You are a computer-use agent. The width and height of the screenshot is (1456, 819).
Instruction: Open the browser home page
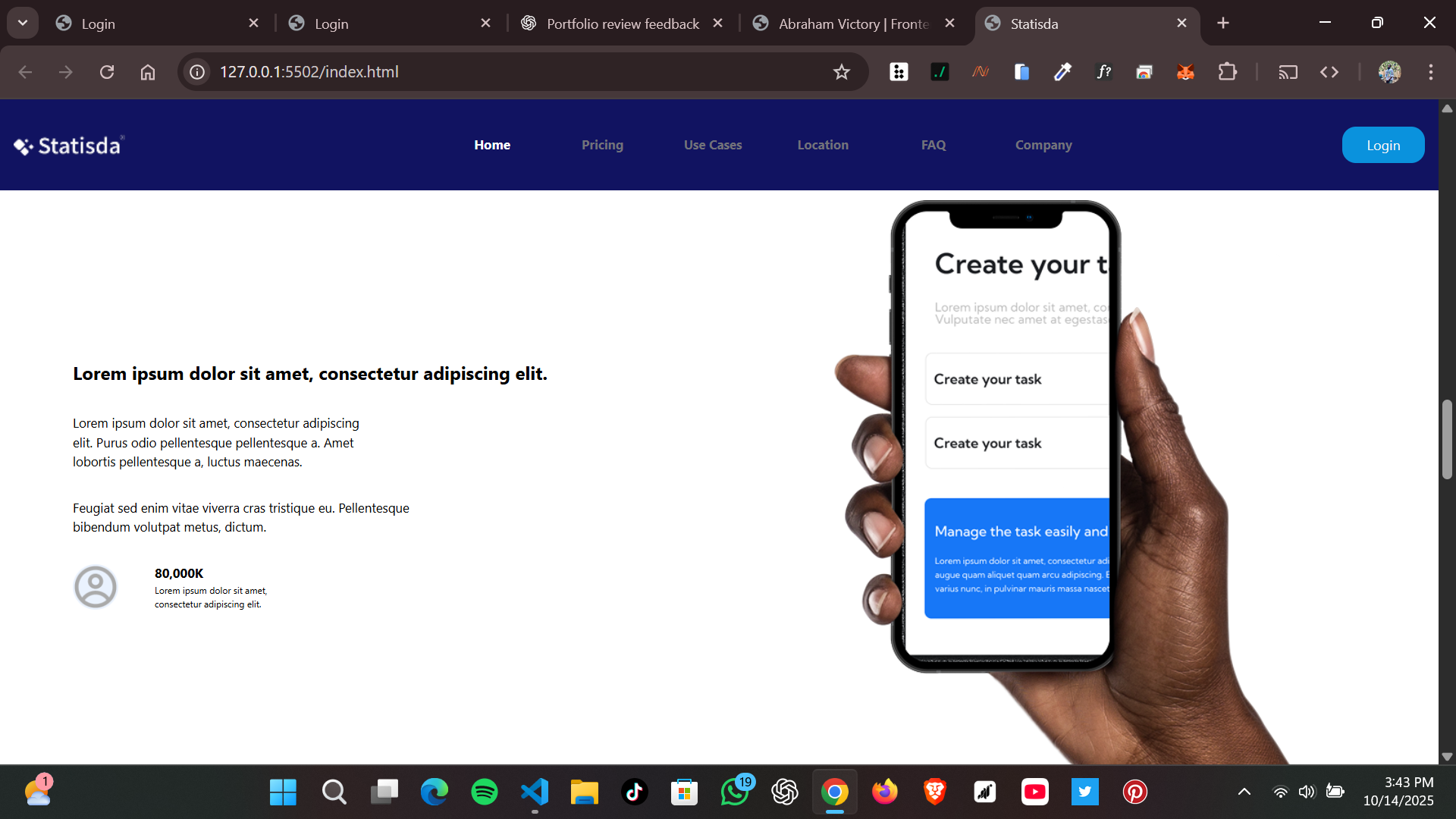pos(148,72)
